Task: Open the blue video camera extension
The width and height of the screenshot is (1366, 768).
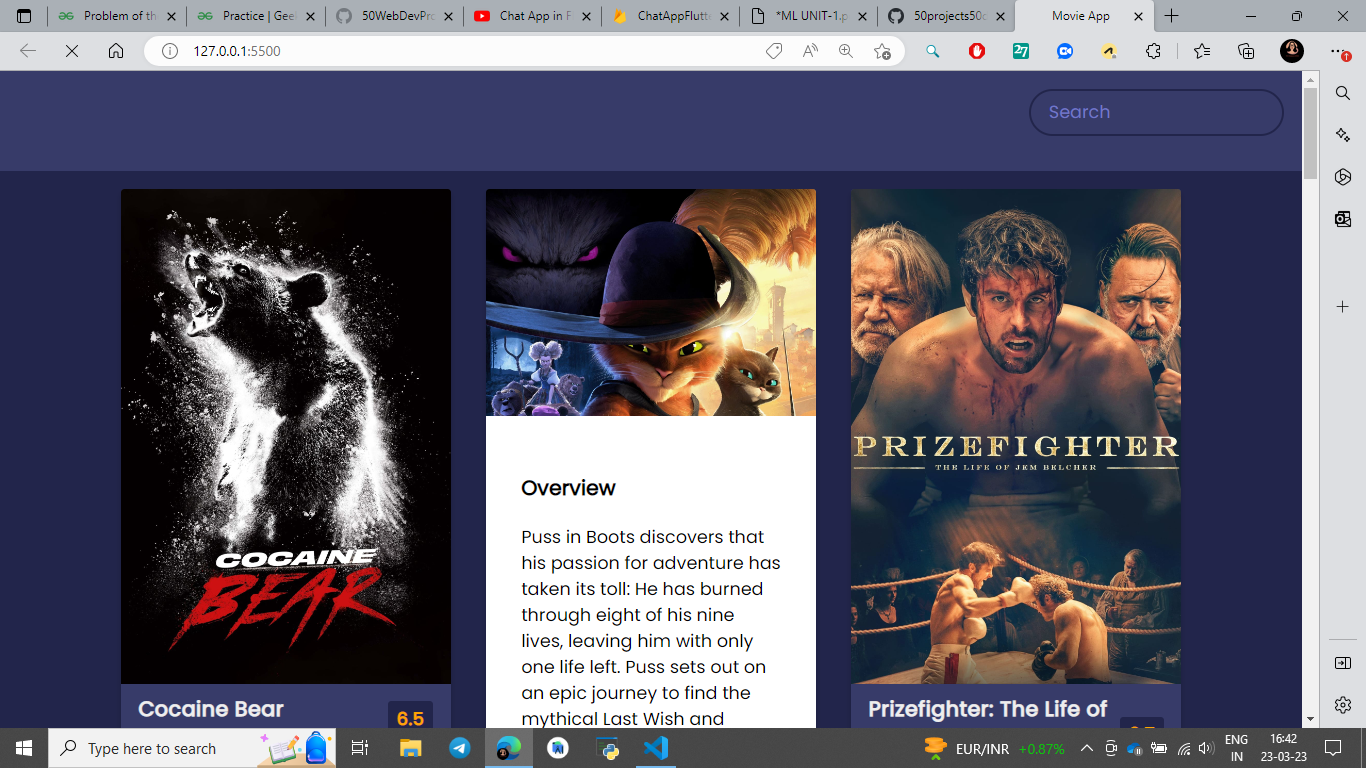Action: point(1065,51)
